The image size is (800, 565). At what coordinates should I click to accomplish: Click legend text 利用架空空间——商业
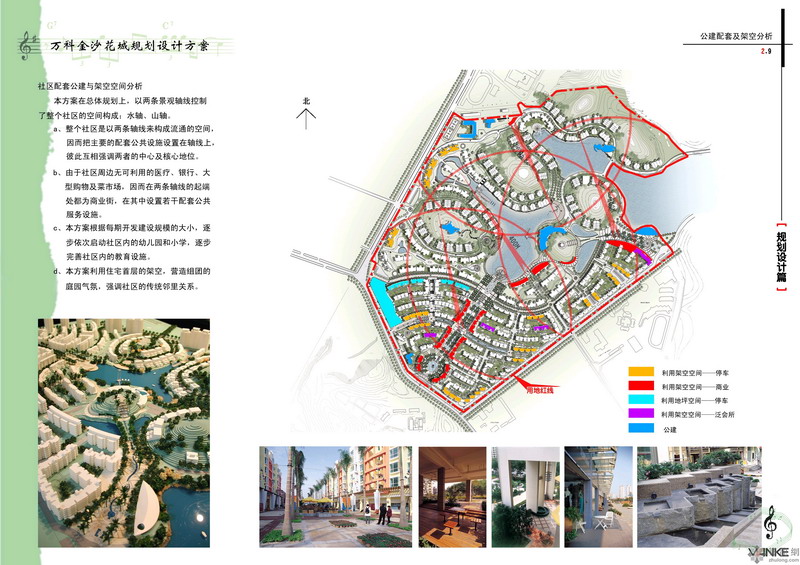tap(695, 387)
